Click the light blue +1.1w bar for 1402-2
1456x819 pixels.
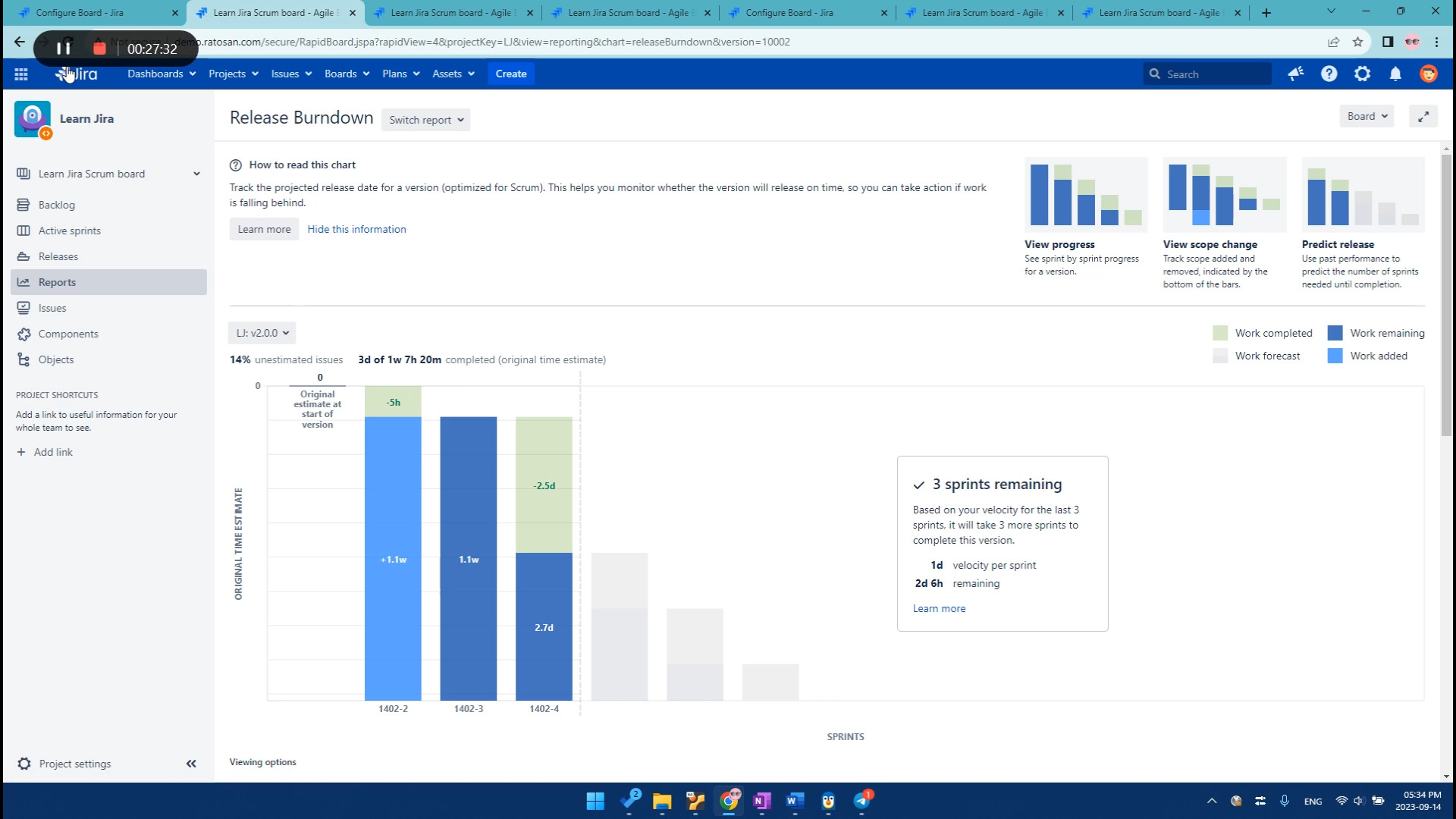click(393, 559)
